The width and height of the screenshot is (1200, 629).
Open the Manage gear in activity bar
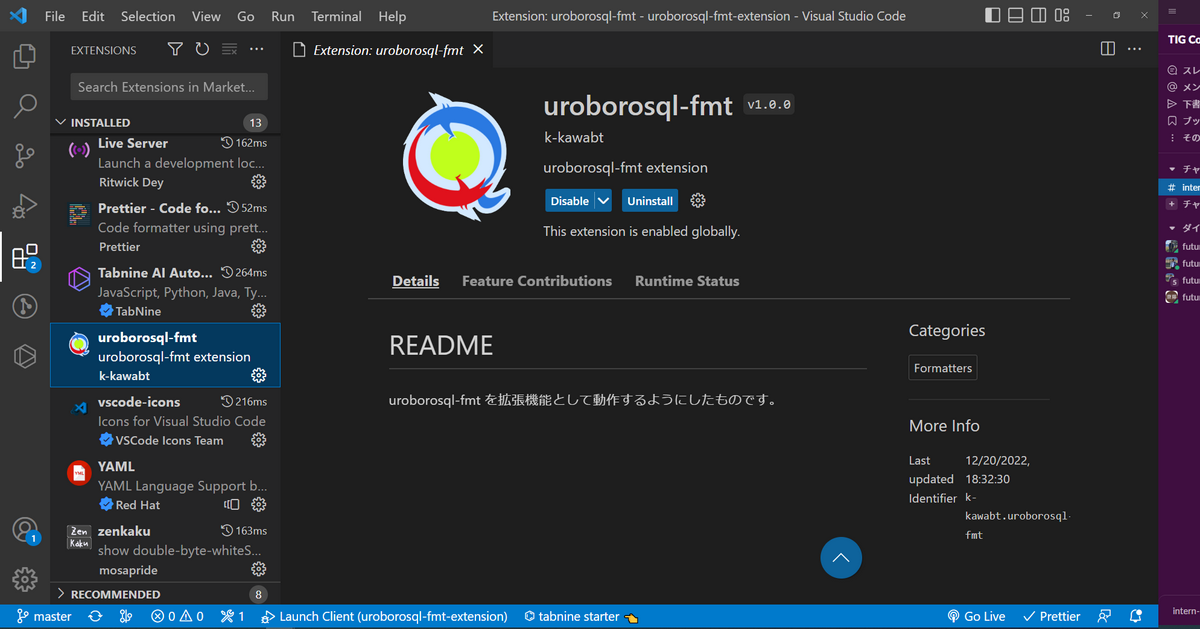25,579
